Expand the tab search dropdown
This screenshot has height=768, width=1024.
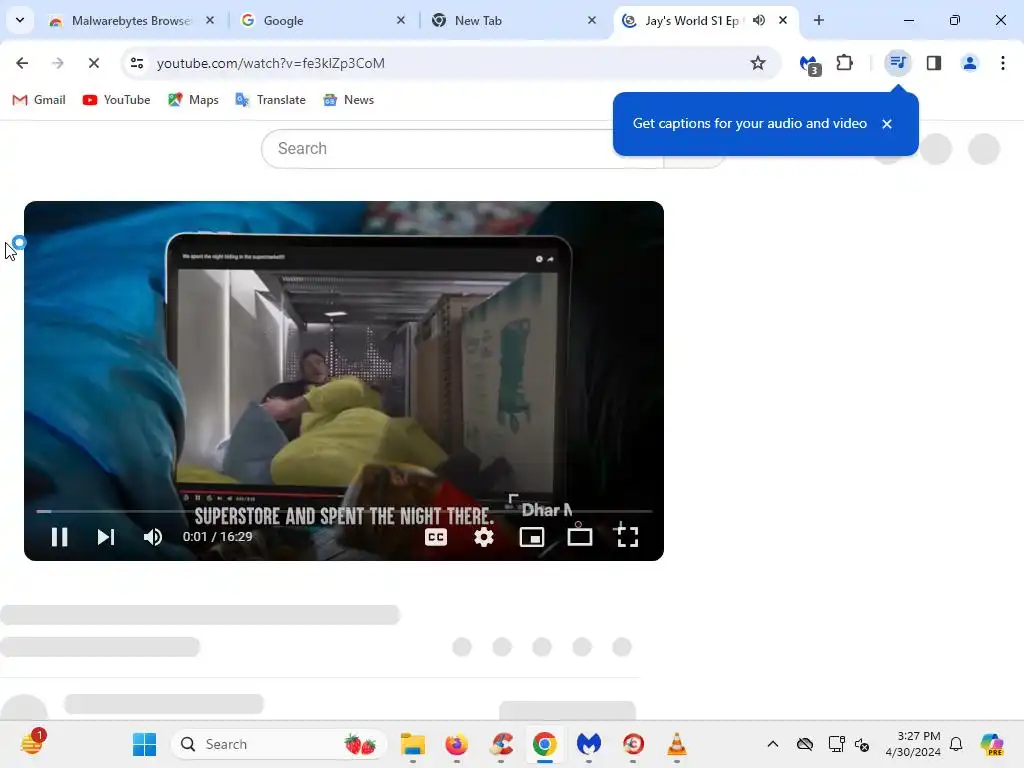click(20, 20)
